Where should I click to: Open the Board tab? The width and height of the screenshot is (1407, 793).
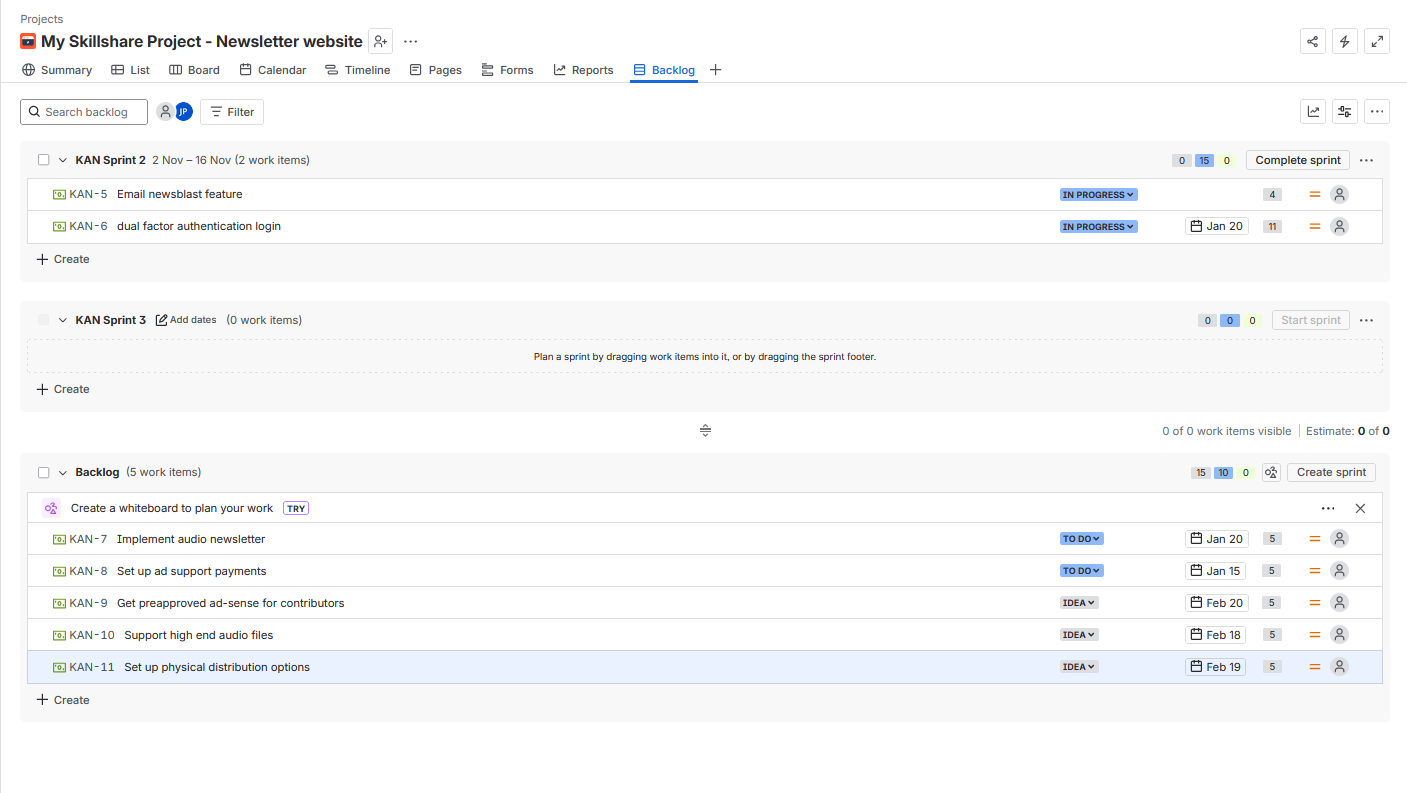[x=194, y=70]
